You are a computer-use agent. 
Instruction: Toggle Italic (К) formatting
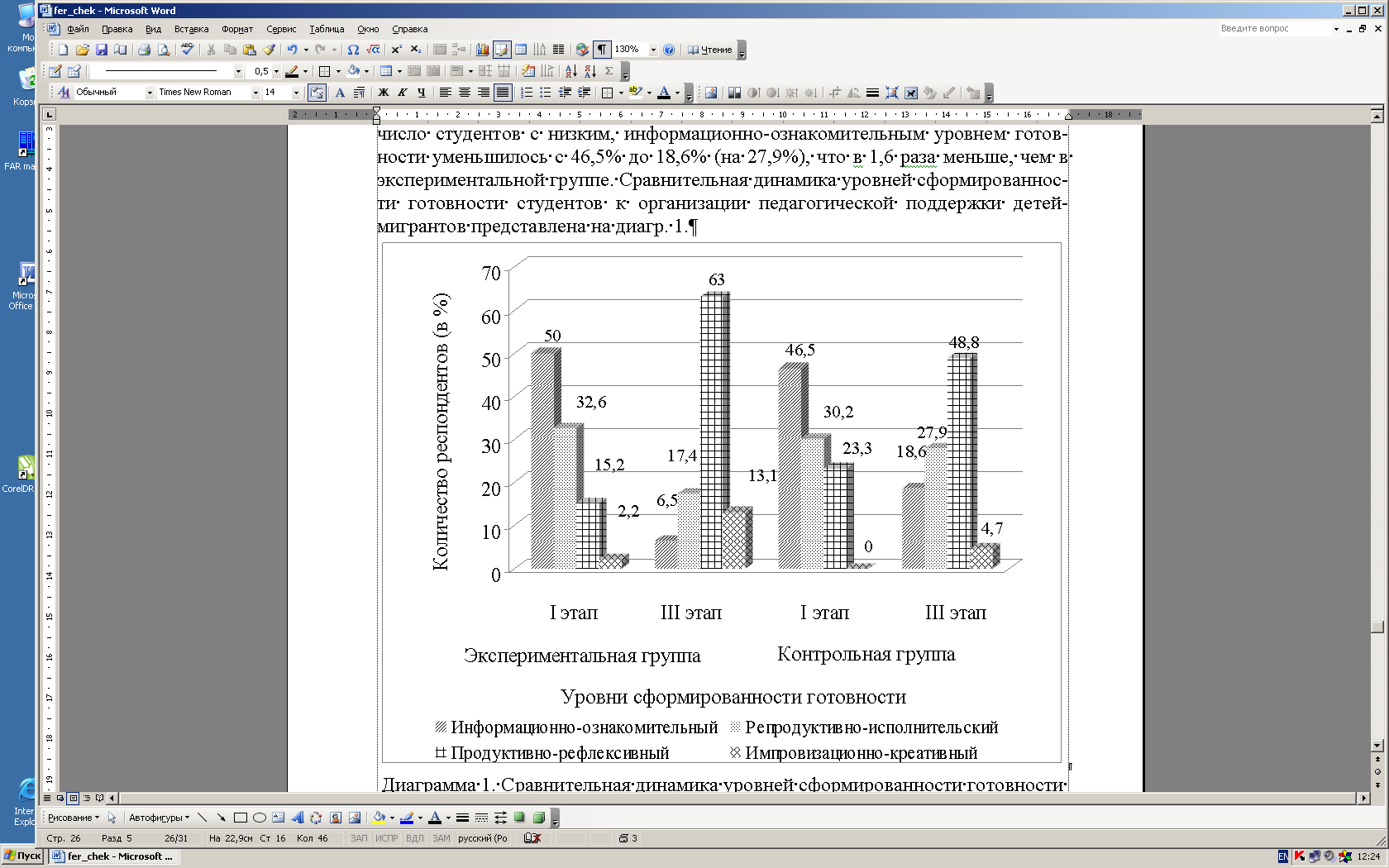point(402,93)
